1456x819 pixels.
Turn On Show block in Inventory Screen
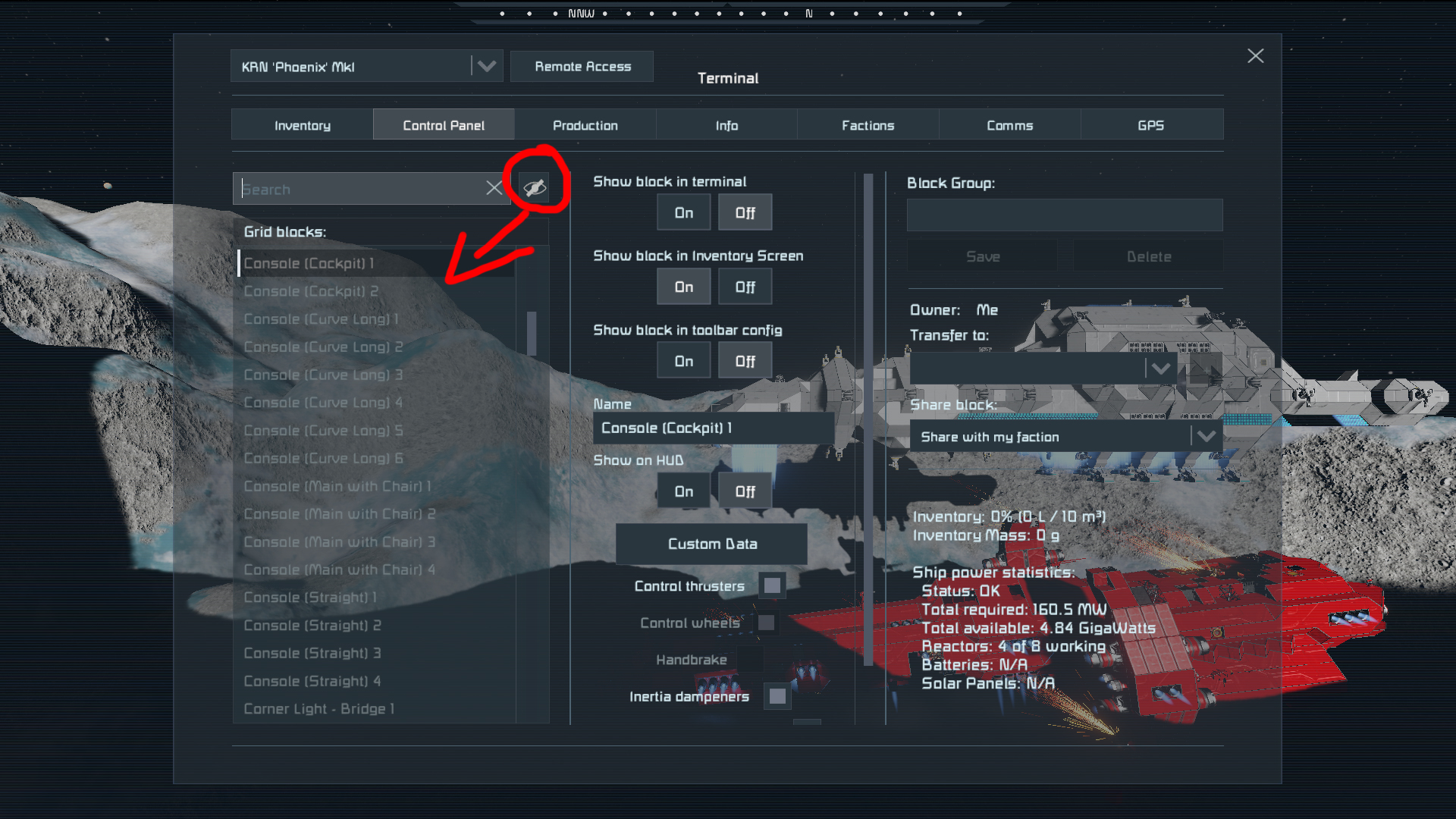pos(684,287)
